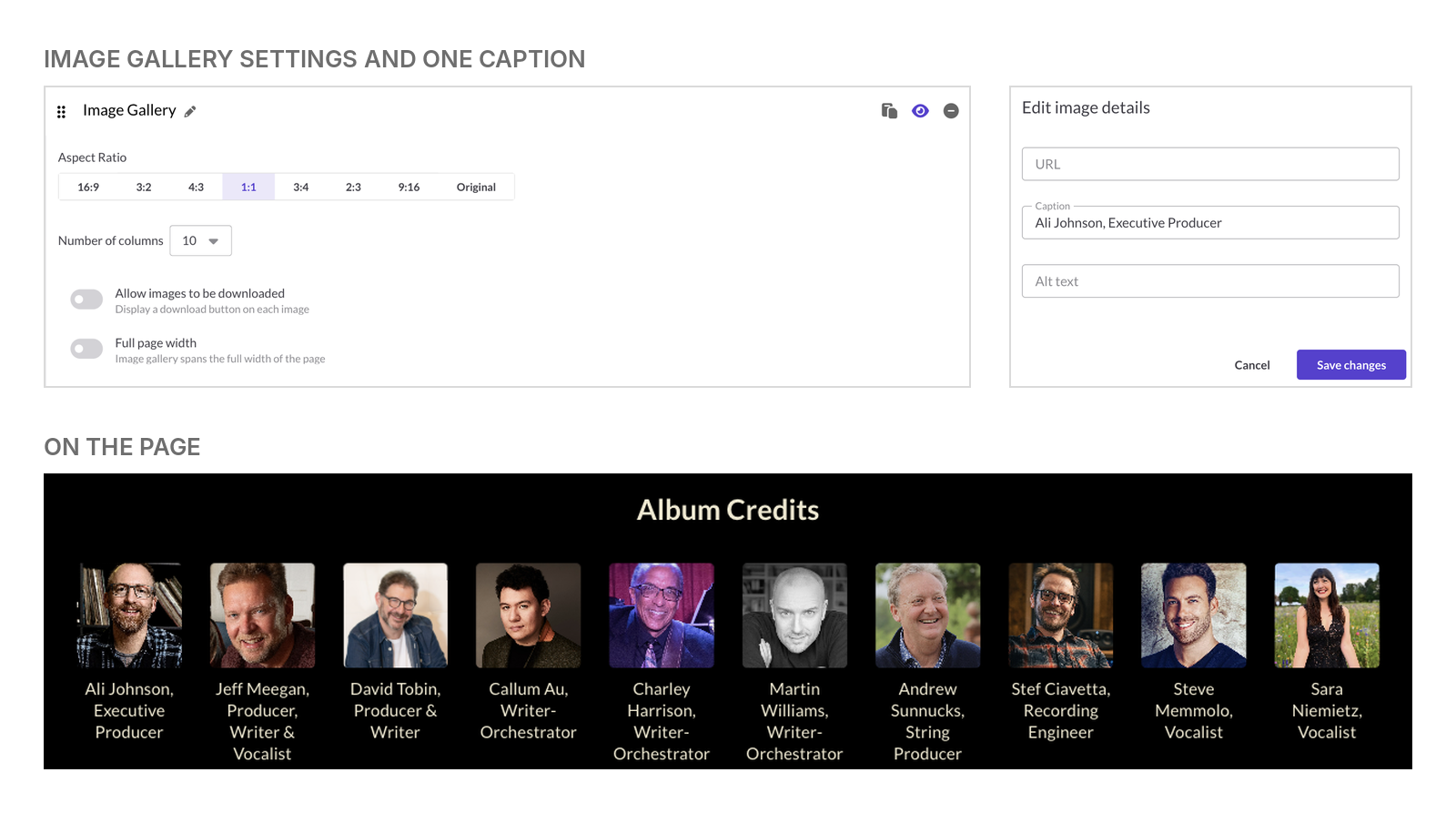The width and height of the screenshot is (1456, 813).
Task: Select the 3:2 aspect ratio
Action: (x=144, y=187)
